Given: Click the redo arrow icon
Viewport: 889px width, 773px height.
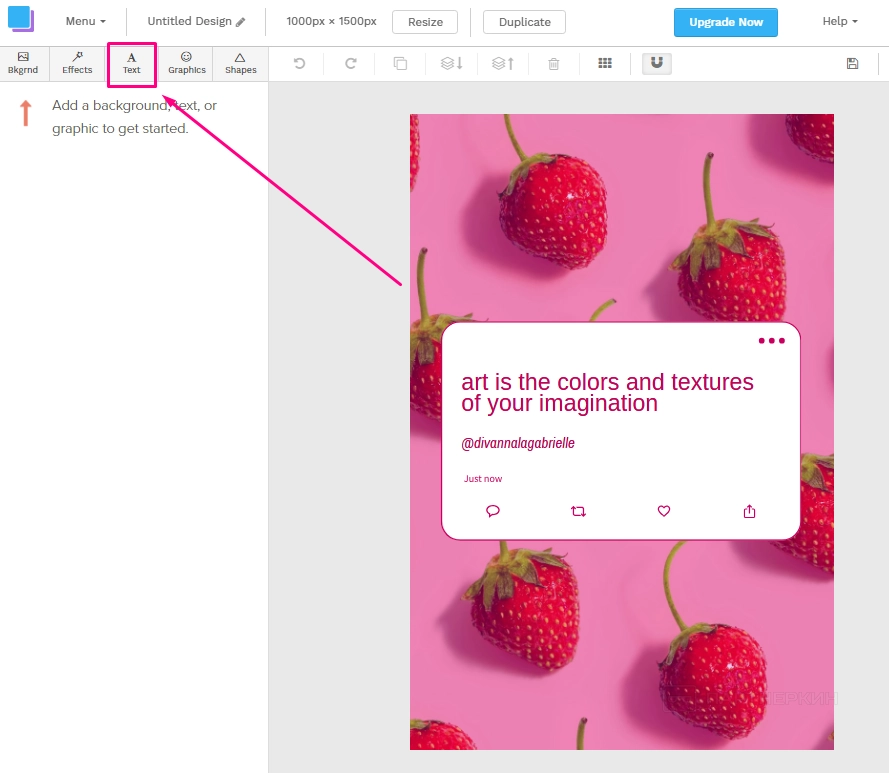Looking at the screenshot, I should [351, 64].
